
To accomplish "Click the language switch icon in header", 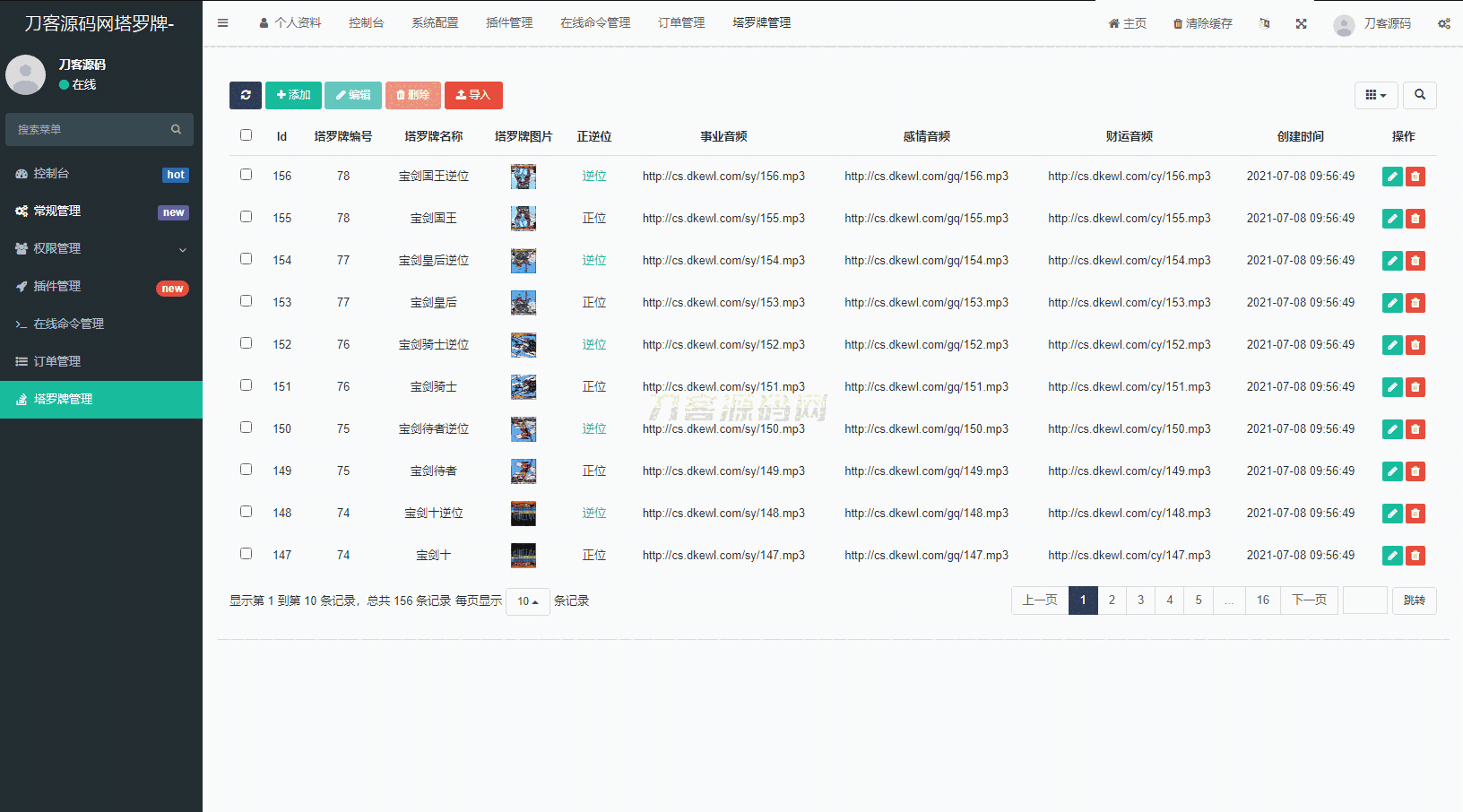I will pos(1264,23).
